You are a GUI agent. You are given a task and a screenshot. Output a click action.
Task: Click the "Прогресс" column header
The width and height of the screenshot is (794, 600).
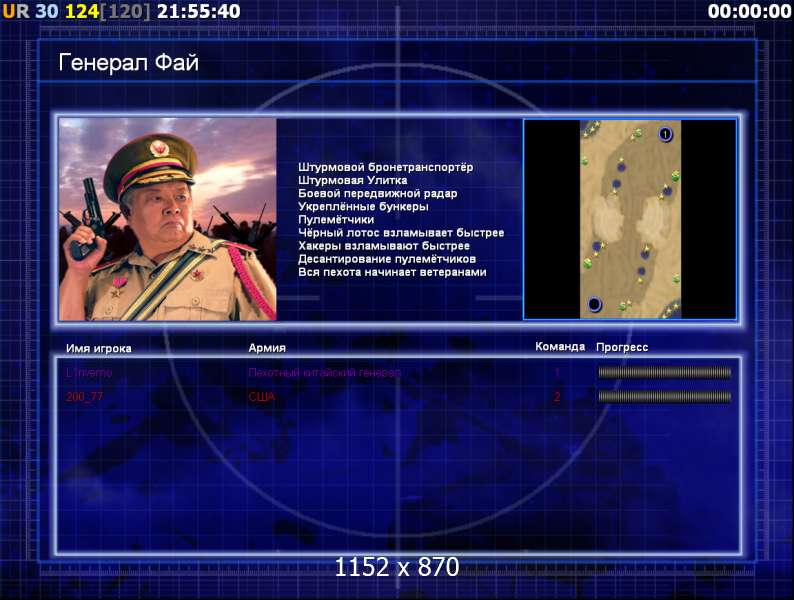coord(622,347)
